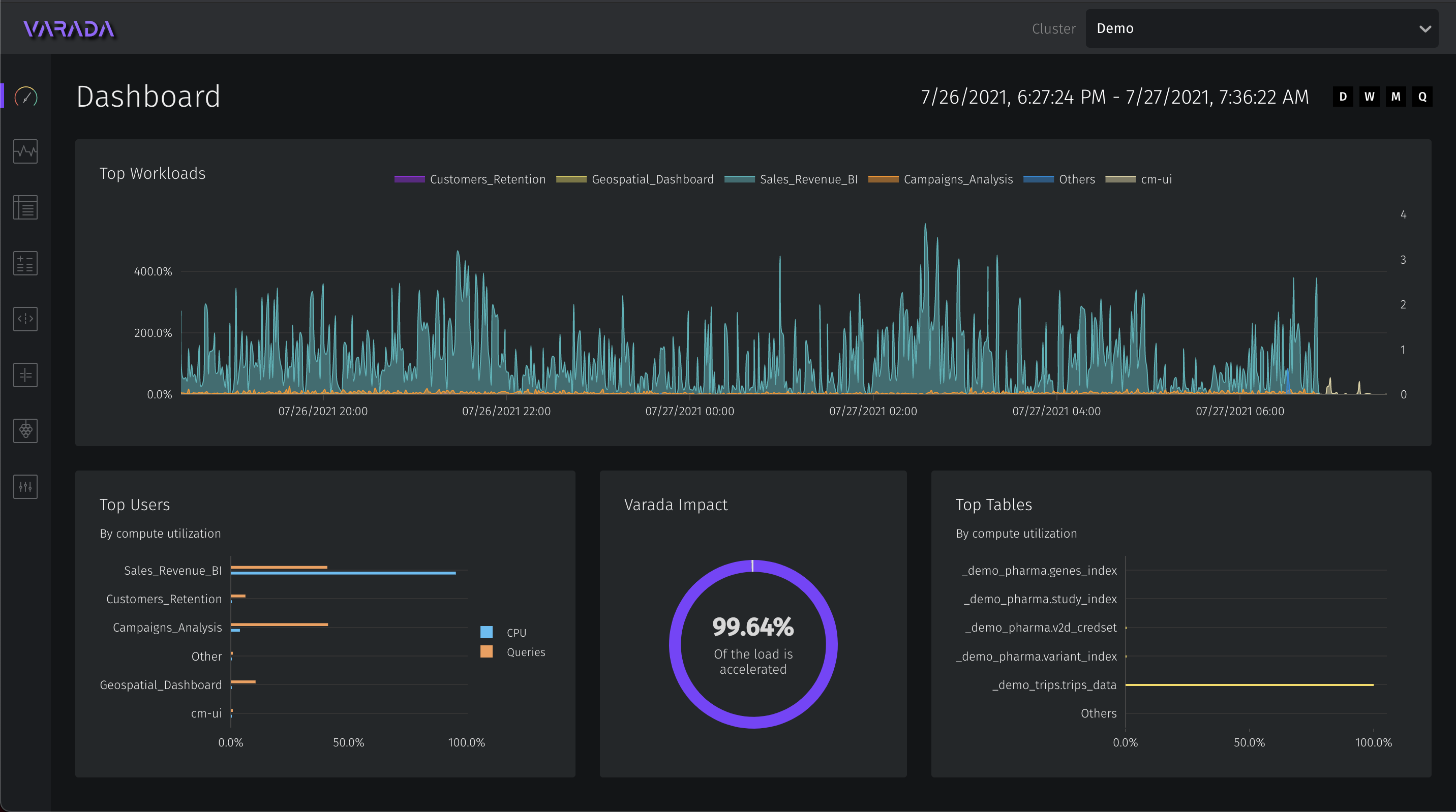Open the code brackets icon in sidebar
Screen dimensions: 1456x812
click(25, 319)
